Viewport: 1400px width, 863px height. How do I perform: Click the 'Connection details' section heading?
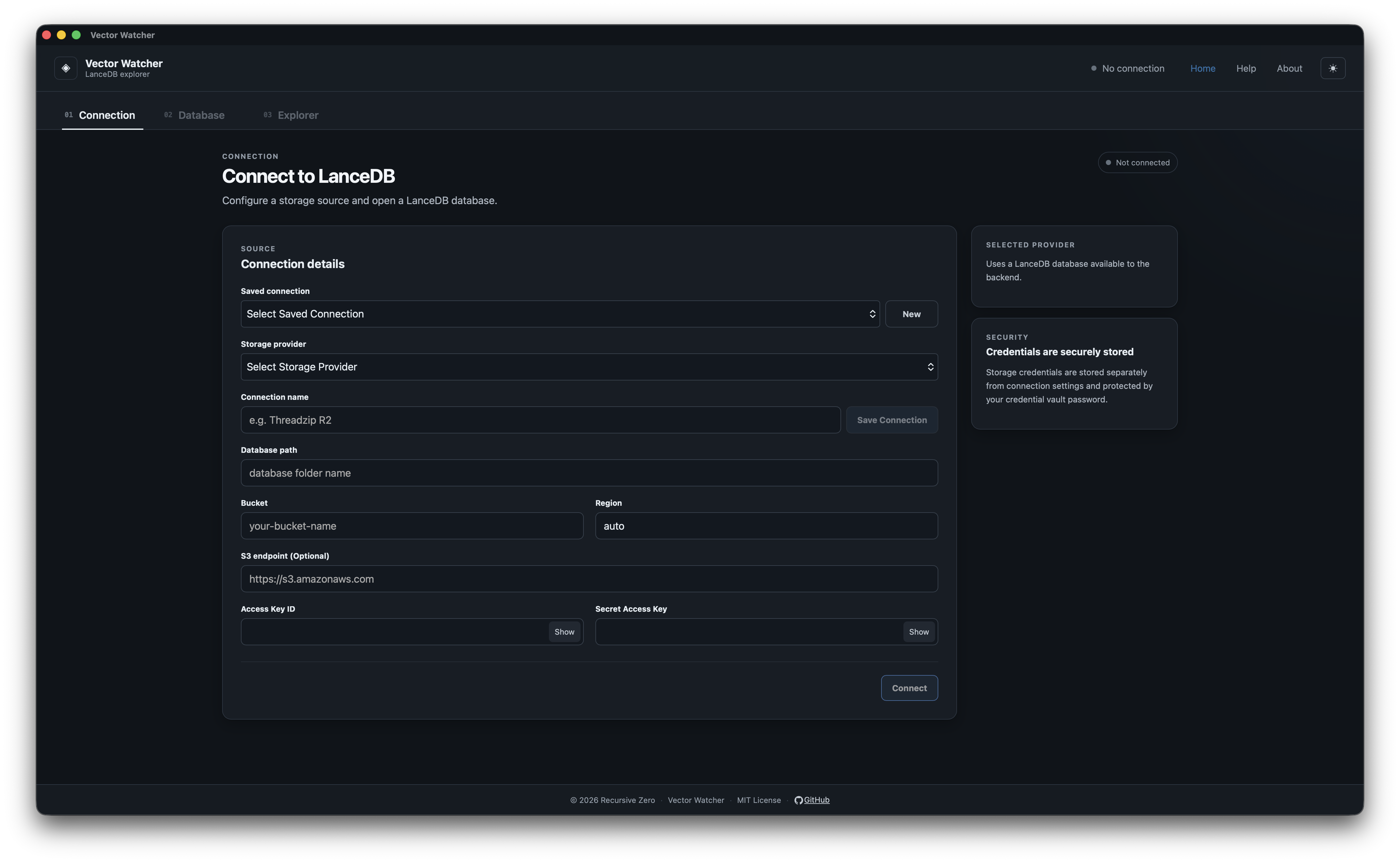pyautogui.click(x=293, y=264)
